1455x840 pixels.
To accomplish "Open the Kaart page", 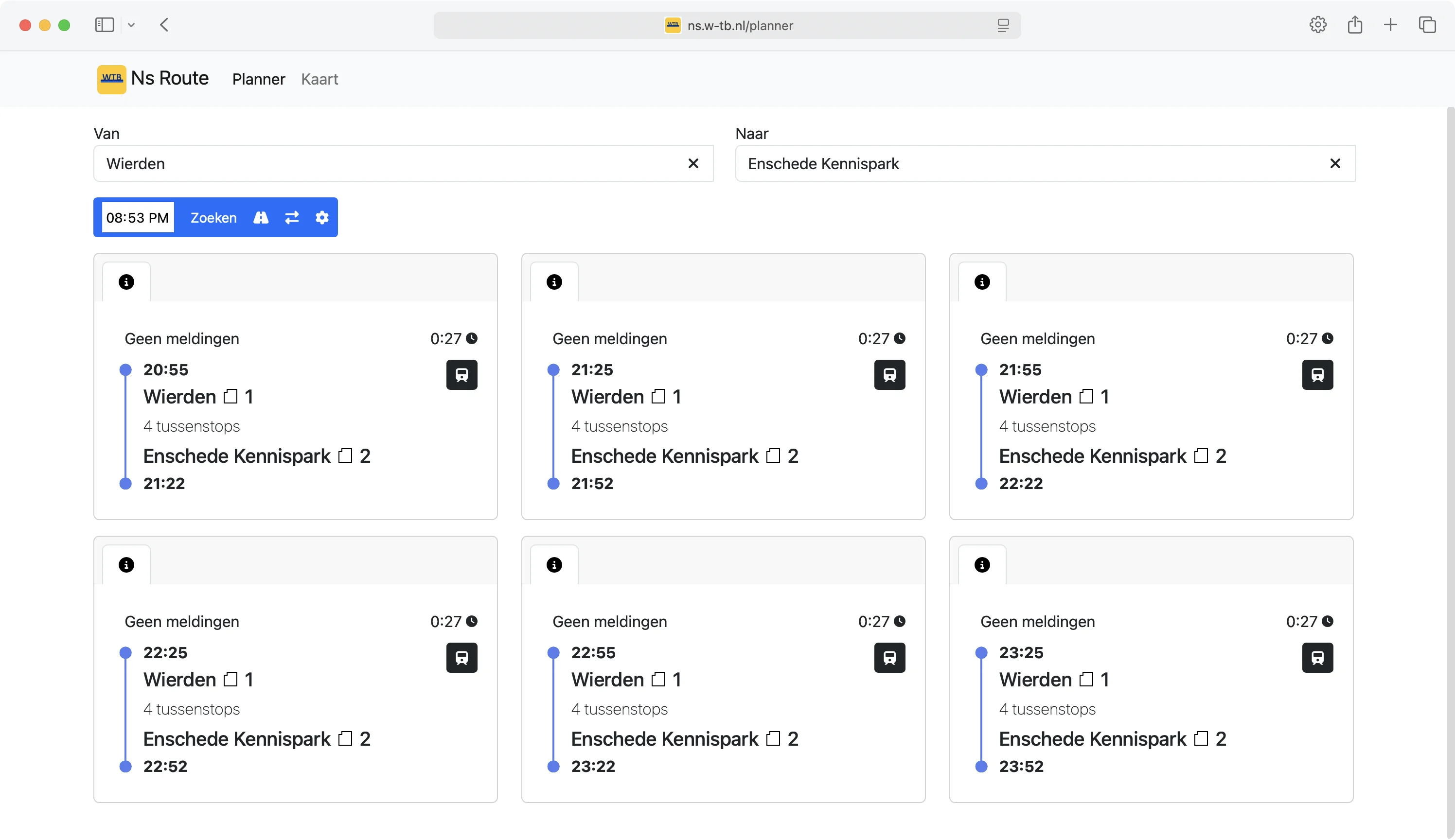I will coord(319,79).
